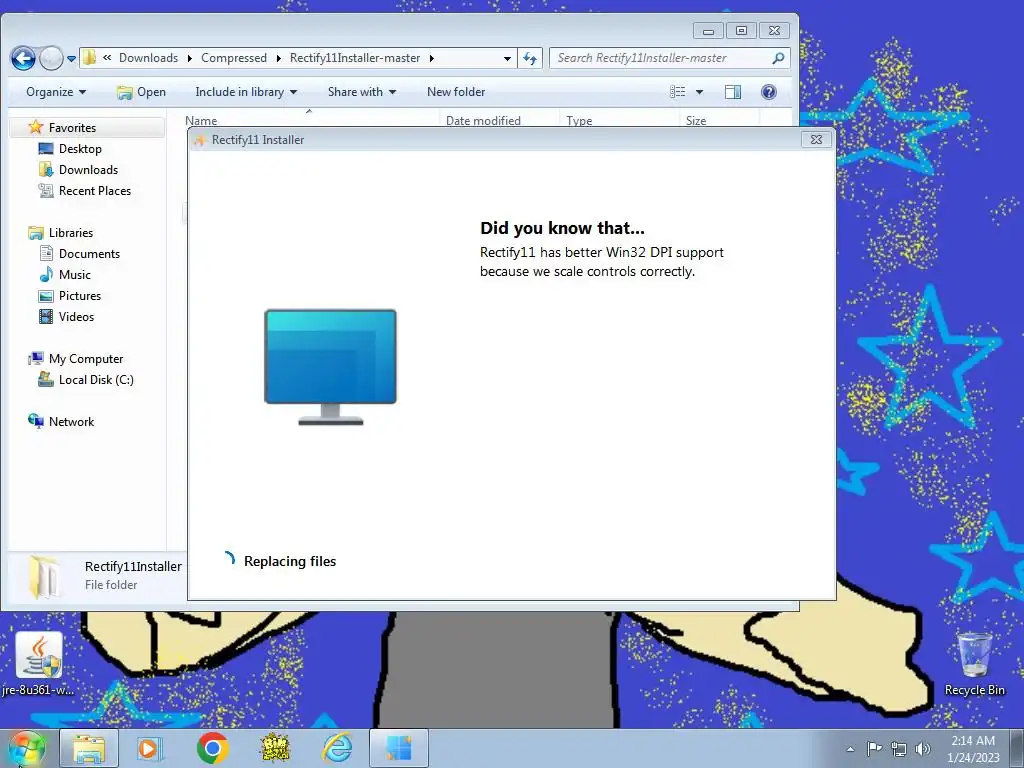1024x768 pixels.
Task: Click the search magnifier icon
Action: click(778, 58)
